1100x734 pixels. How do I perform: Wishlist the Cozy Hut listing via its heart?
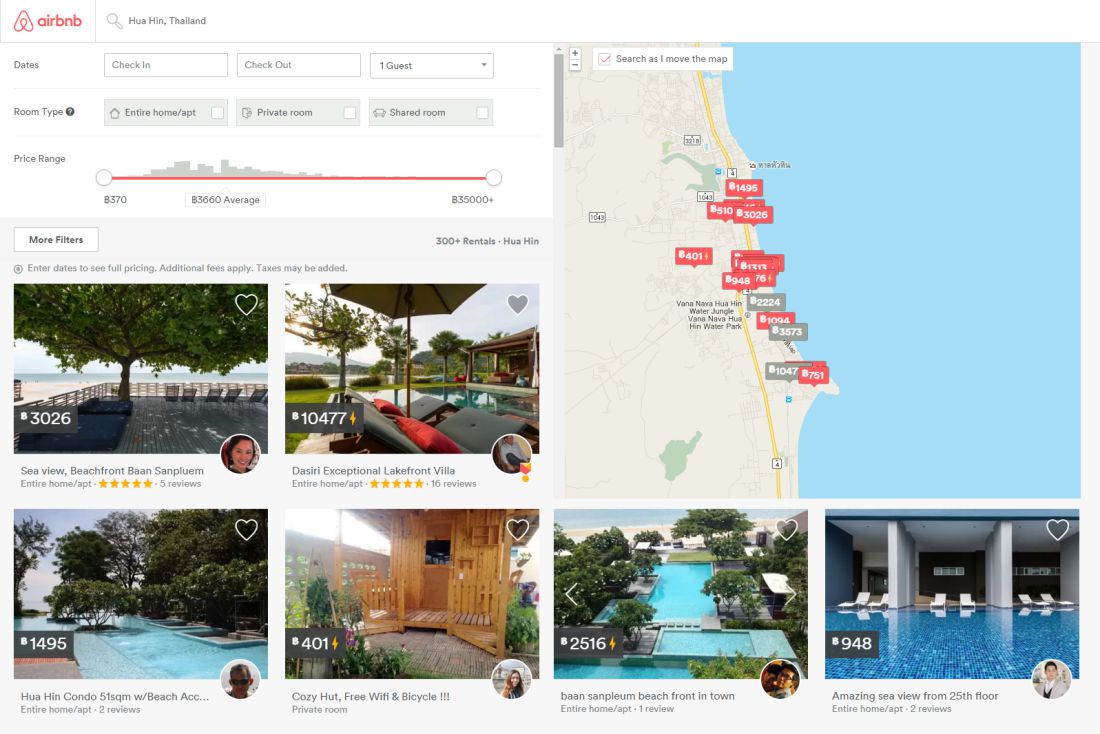pos(518,530)
